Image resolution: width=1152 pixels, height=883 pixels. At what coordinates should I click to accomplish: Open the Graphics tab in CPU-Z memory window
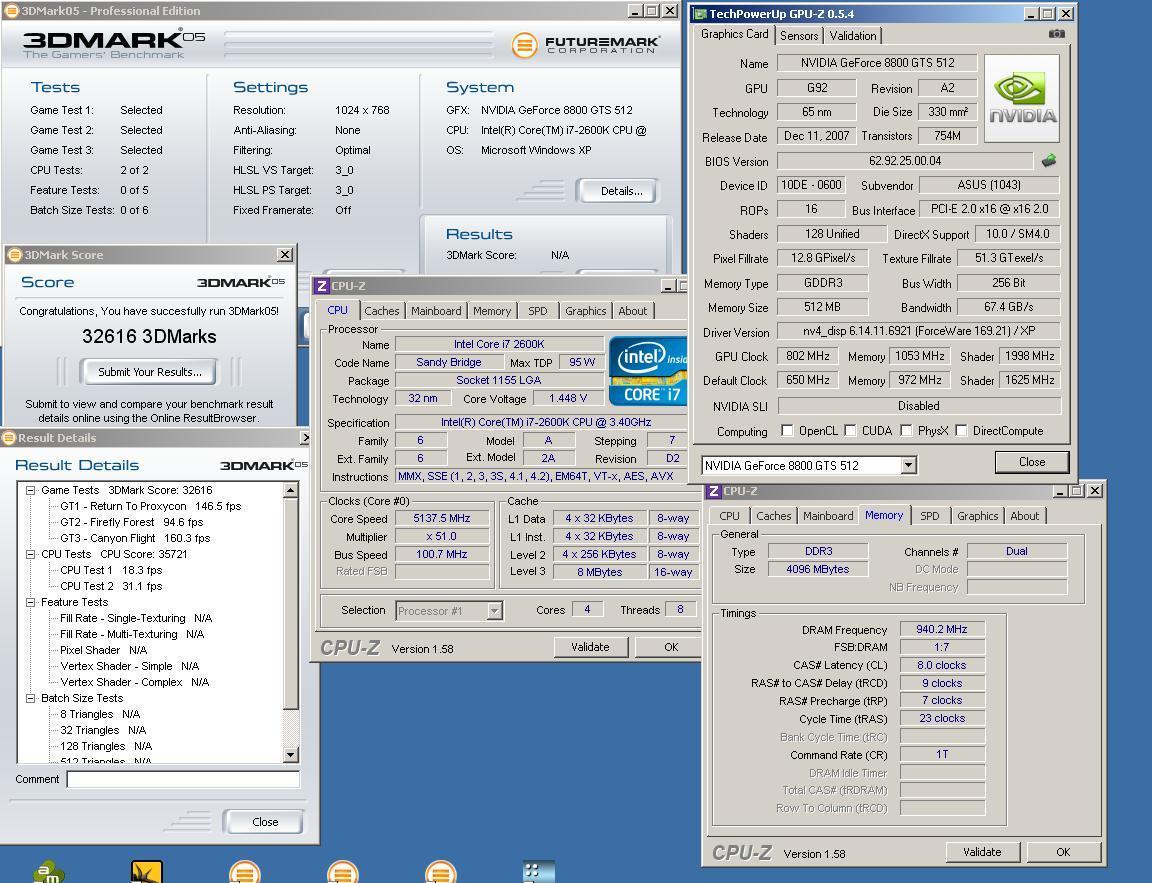[977, 516]
